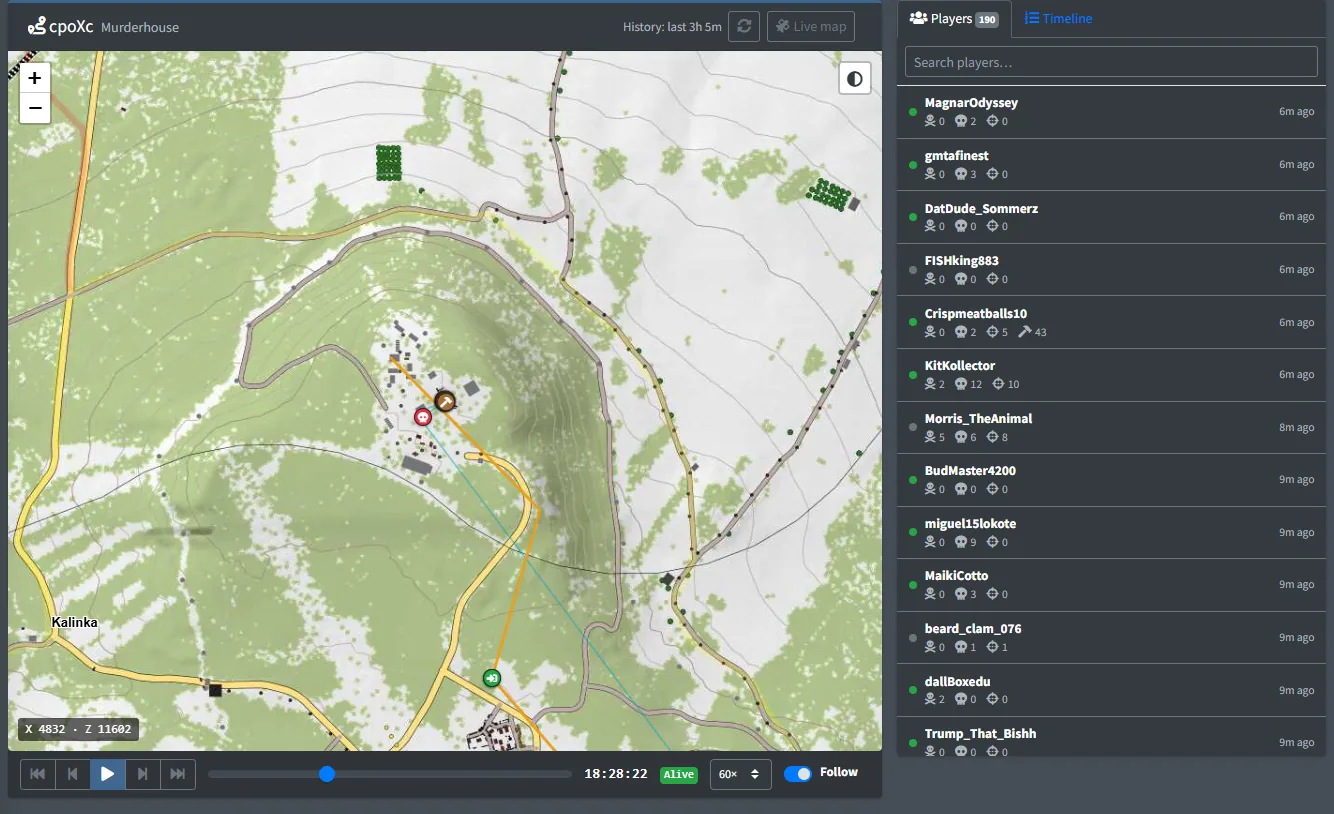This screenshot has height=814, width=1334.
Task: Click the Murderhouse server name
Action: pos(140,28)
